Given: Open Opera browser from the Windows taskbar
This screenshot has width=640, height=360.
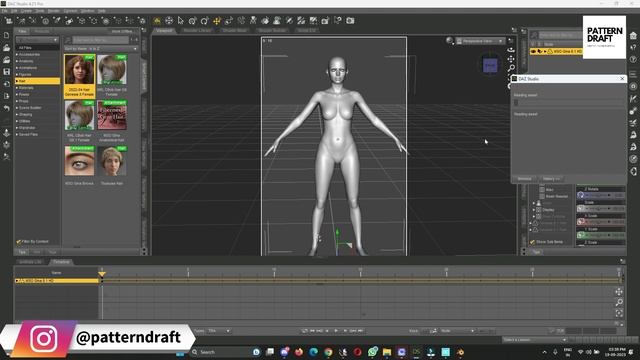Looking at the screenshot, I should tap(358, 352).
